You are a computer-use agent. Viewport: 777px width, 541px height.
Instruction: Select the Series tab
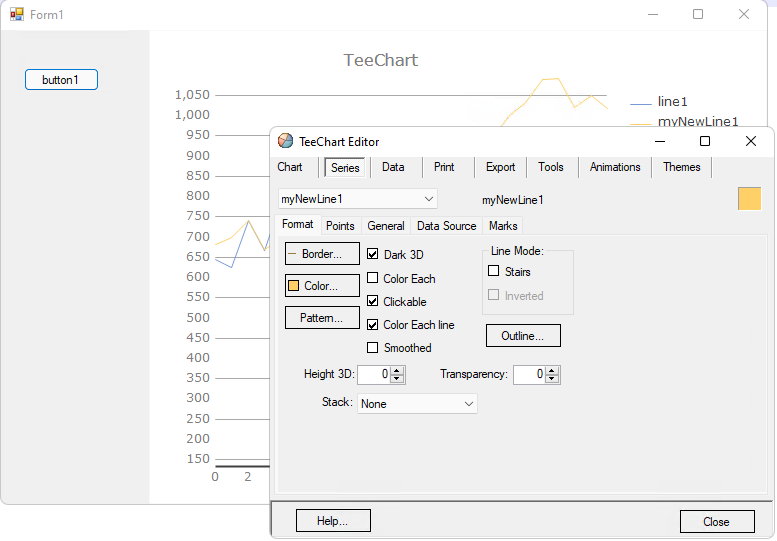[345, 167]
